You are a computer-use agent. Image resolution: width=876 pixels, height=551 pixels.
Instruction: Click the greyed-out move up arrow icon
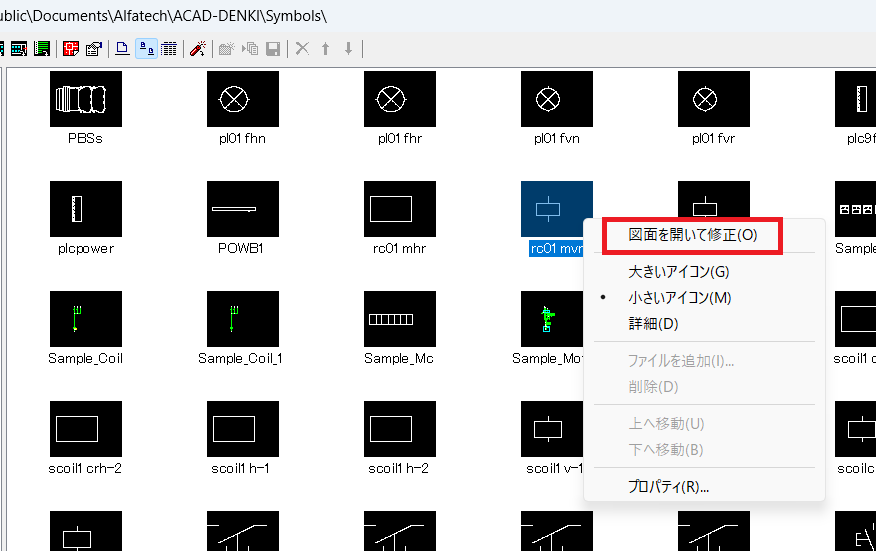point(326,49)
